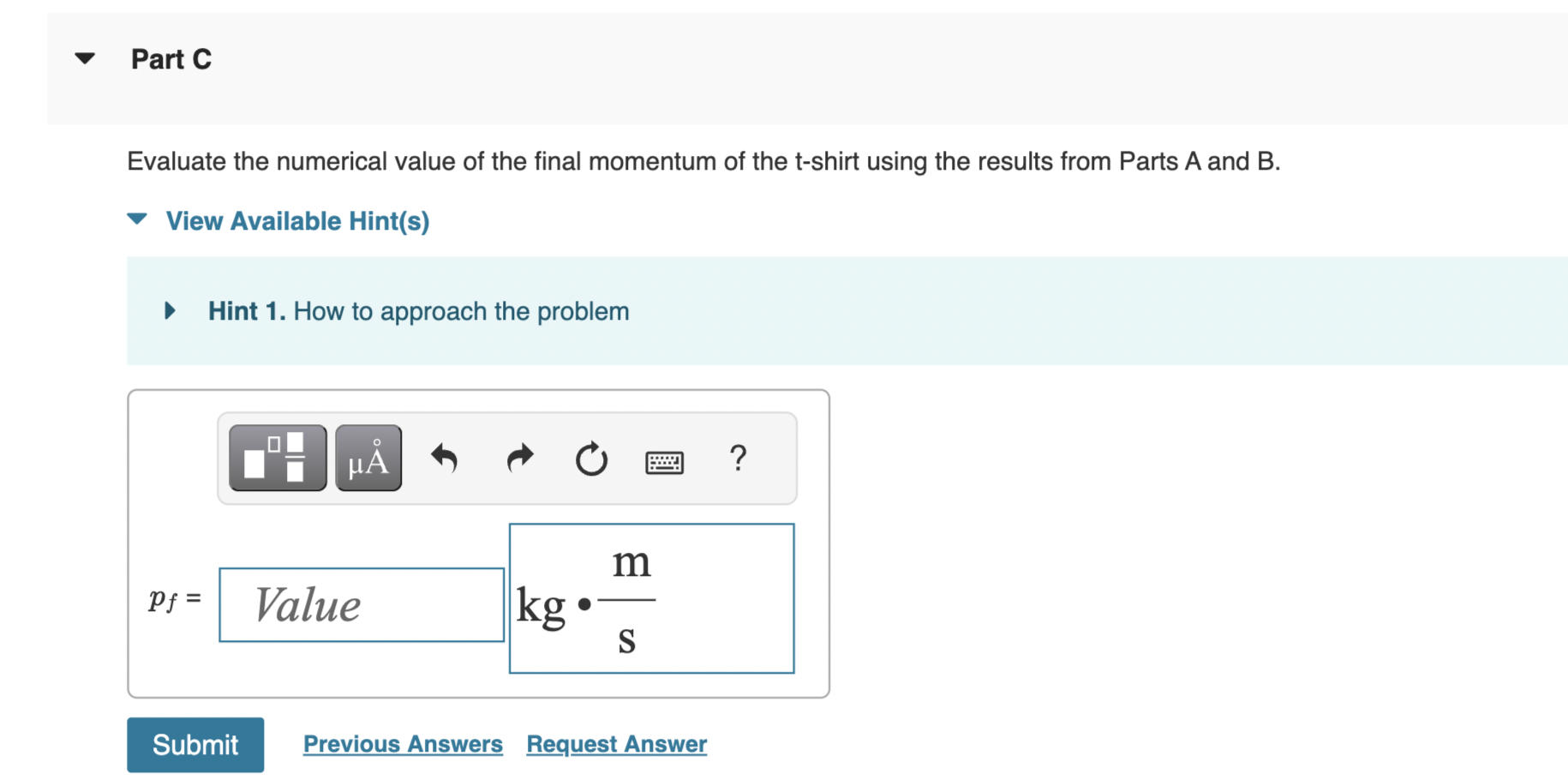Screen dimensions: 1568x780
Task: Select the seconds denominator in units
Action: 627,639
